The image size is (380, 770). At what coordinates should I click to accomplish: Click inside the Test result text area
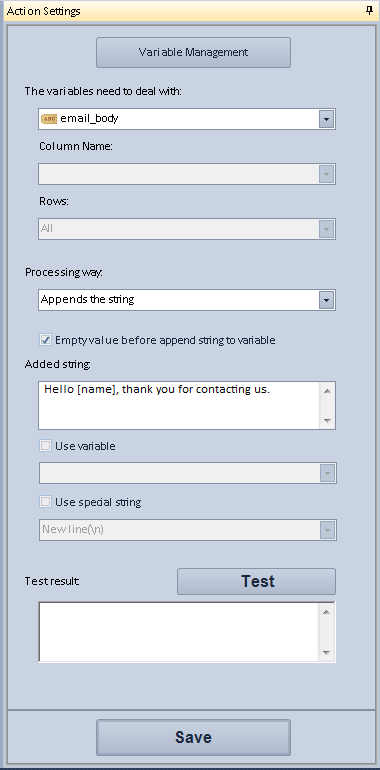pyautogui.click(x=179, y=632)
